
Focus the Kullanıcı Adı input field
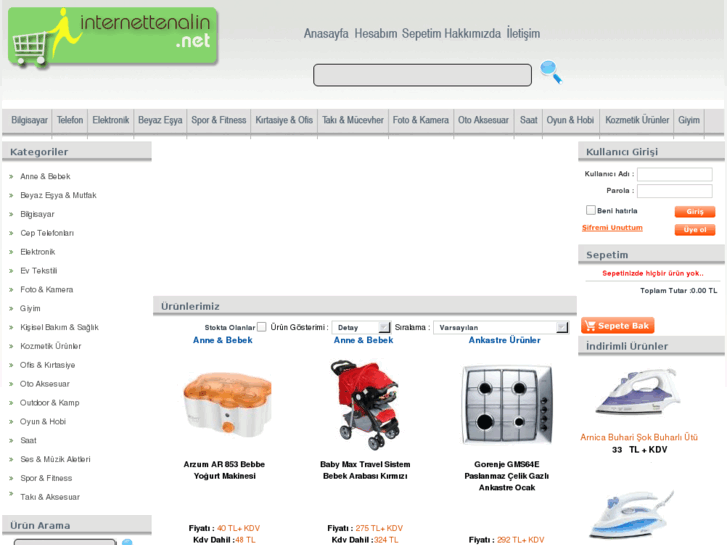[675, 174]
